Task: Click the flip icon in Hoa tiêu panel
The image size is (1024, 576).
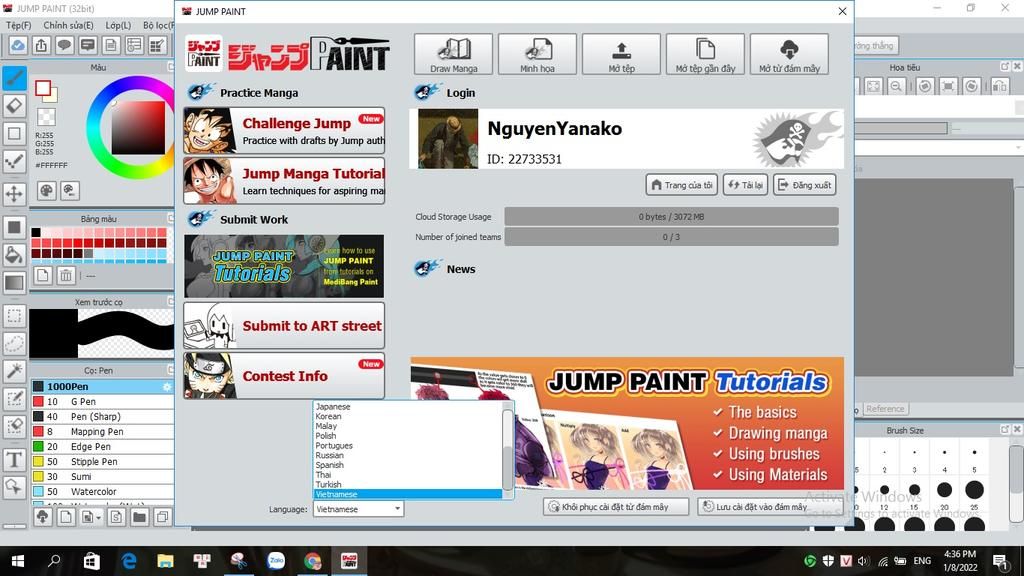Action: pyautogui.click(x=999, y=86)
